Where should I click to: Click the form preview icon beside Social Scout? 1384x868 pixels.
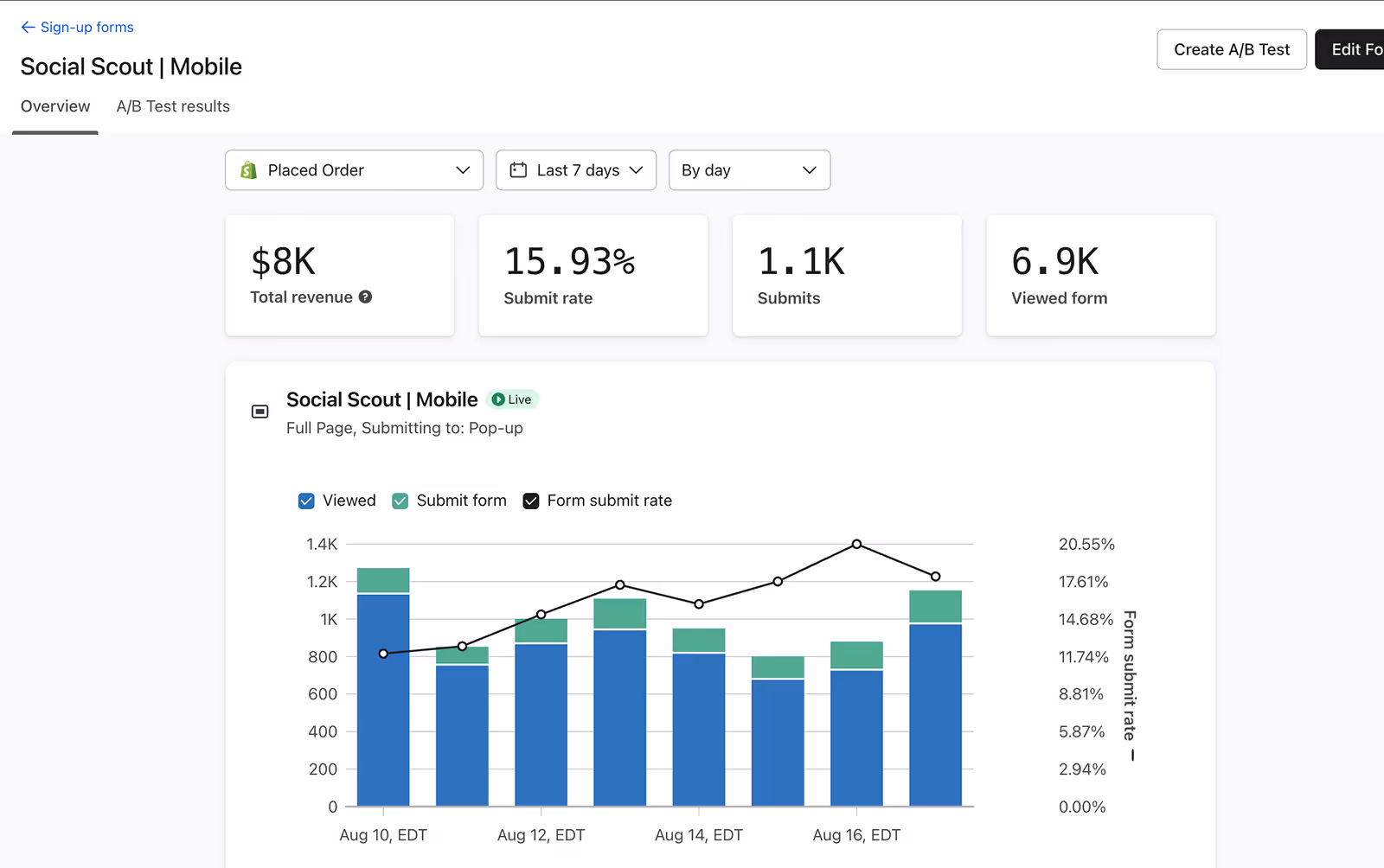(x=259, y=411)
